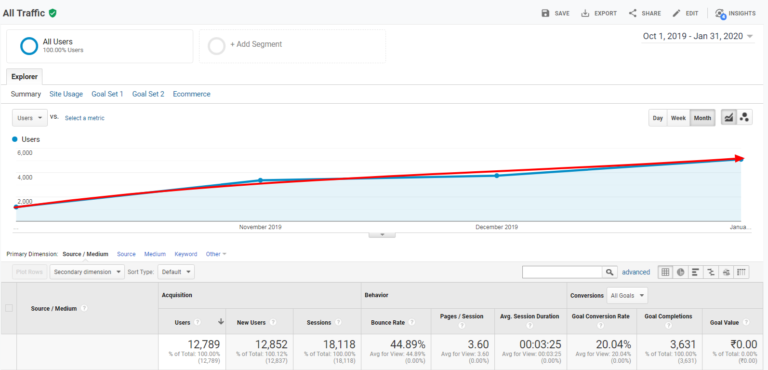Click help icon under Goal Conversion Rate
This screenshot has height=370, width=768.
click(600, 325)
